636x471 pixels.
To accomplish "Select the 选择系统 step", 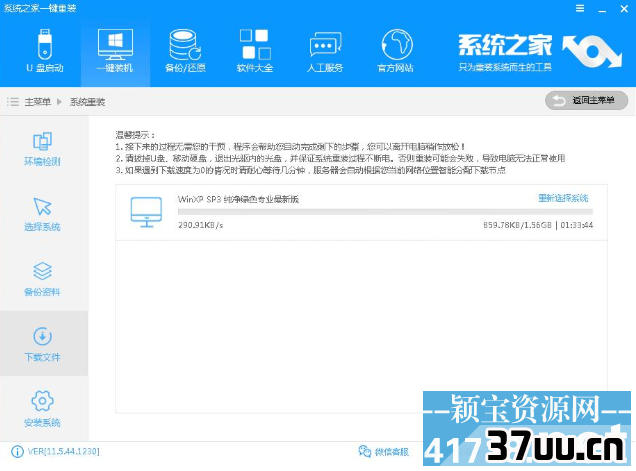I will (x=42, y=214).
